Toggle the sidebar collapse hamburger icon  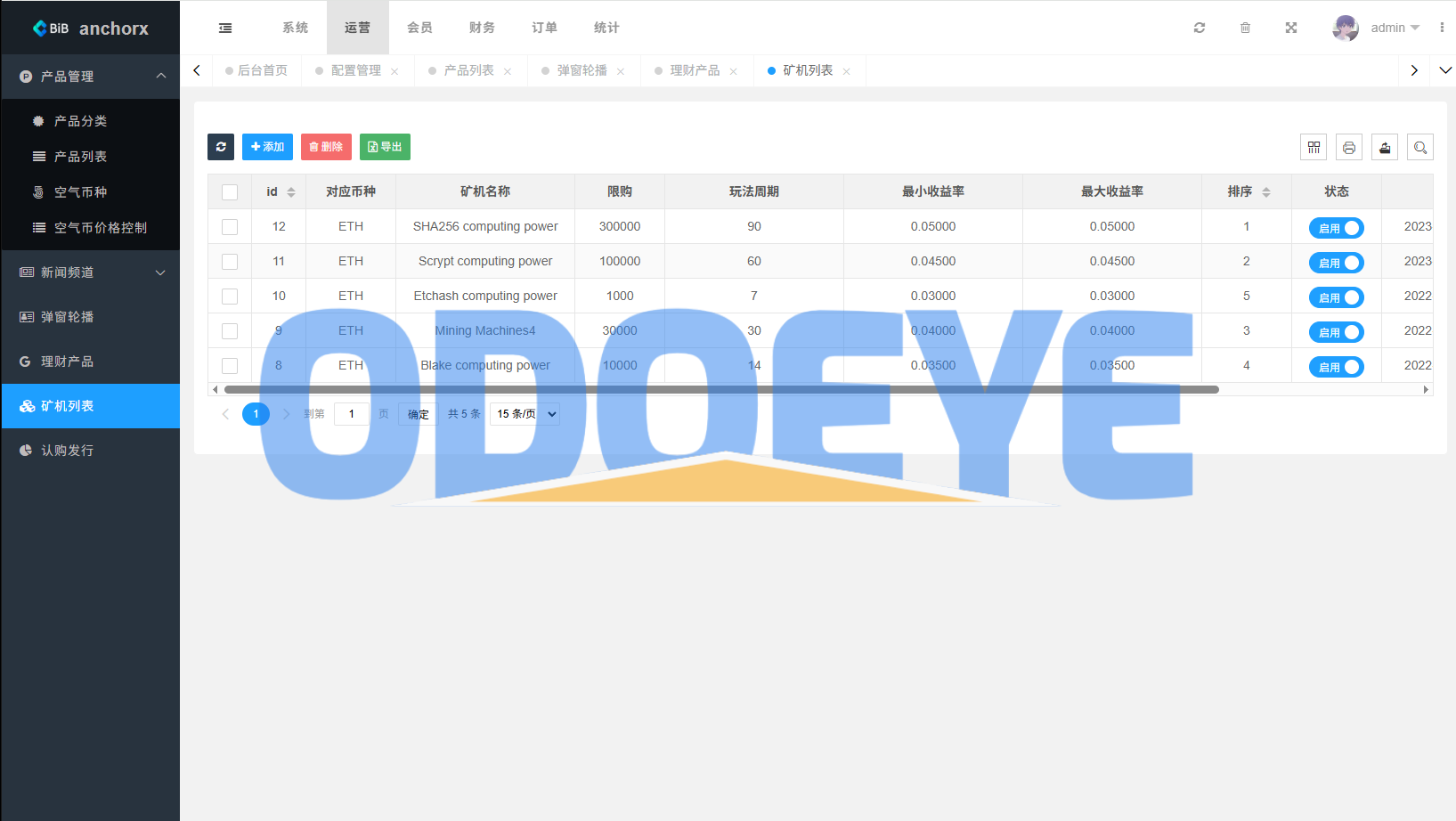[225, 28]
